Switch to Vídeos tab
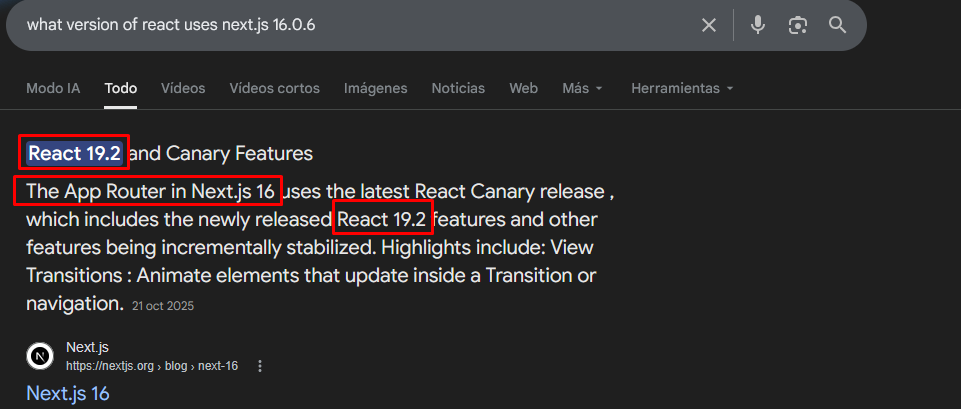This screenshot has width=961, height=409. tap(183, 88)
